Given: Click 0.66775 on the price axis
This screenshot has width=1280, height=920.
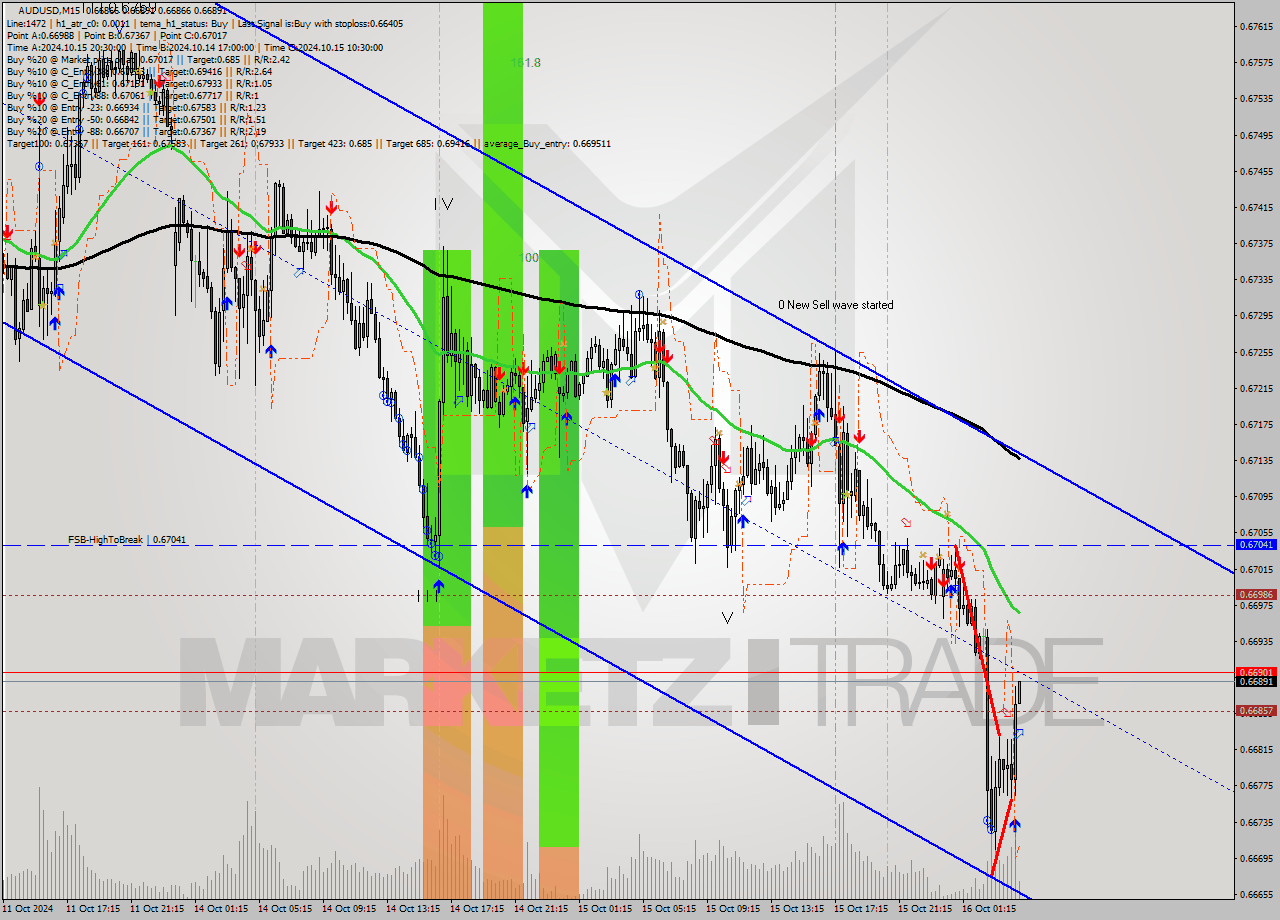Looking at the screenshot, I should coord(1256,785).
